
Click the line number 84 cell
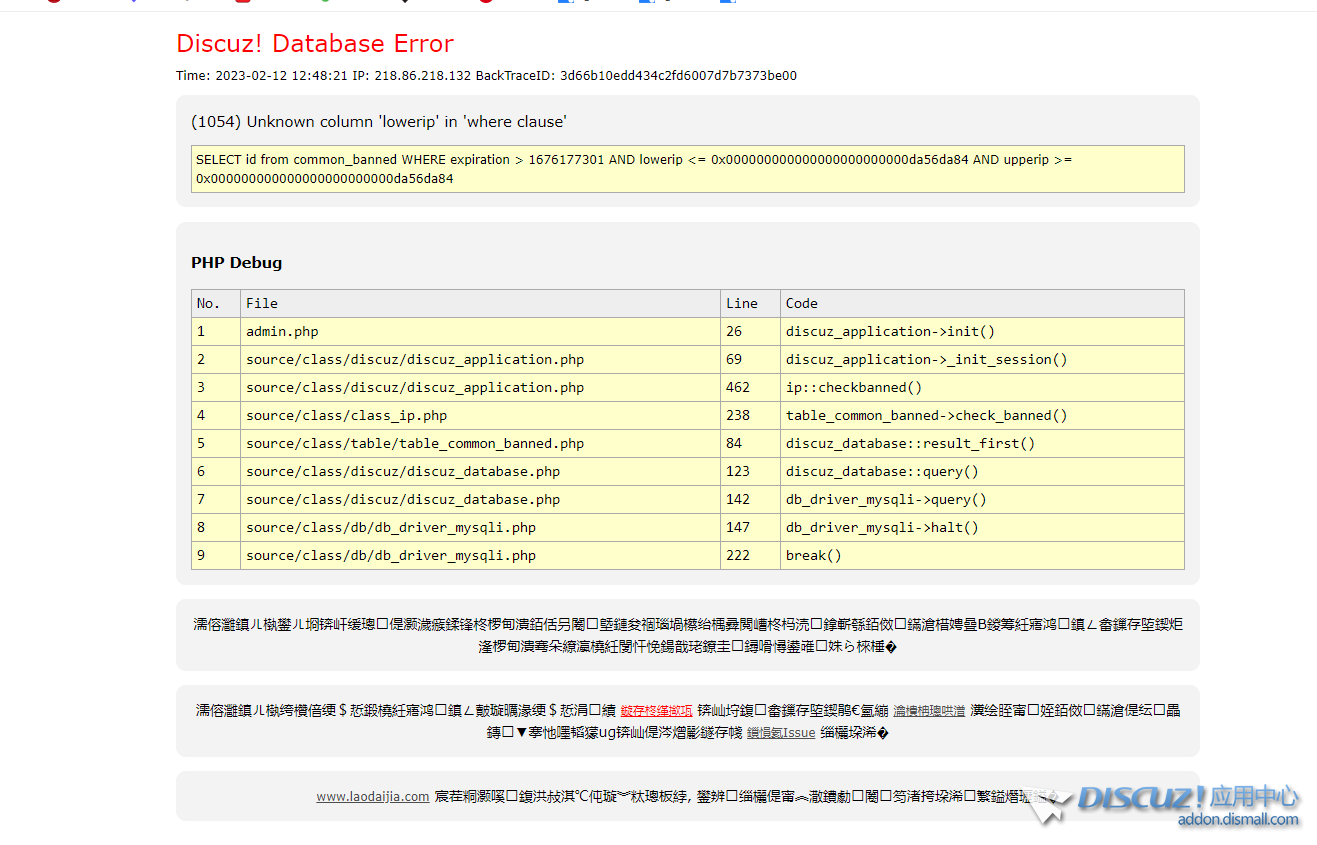[x=750, y=443]
